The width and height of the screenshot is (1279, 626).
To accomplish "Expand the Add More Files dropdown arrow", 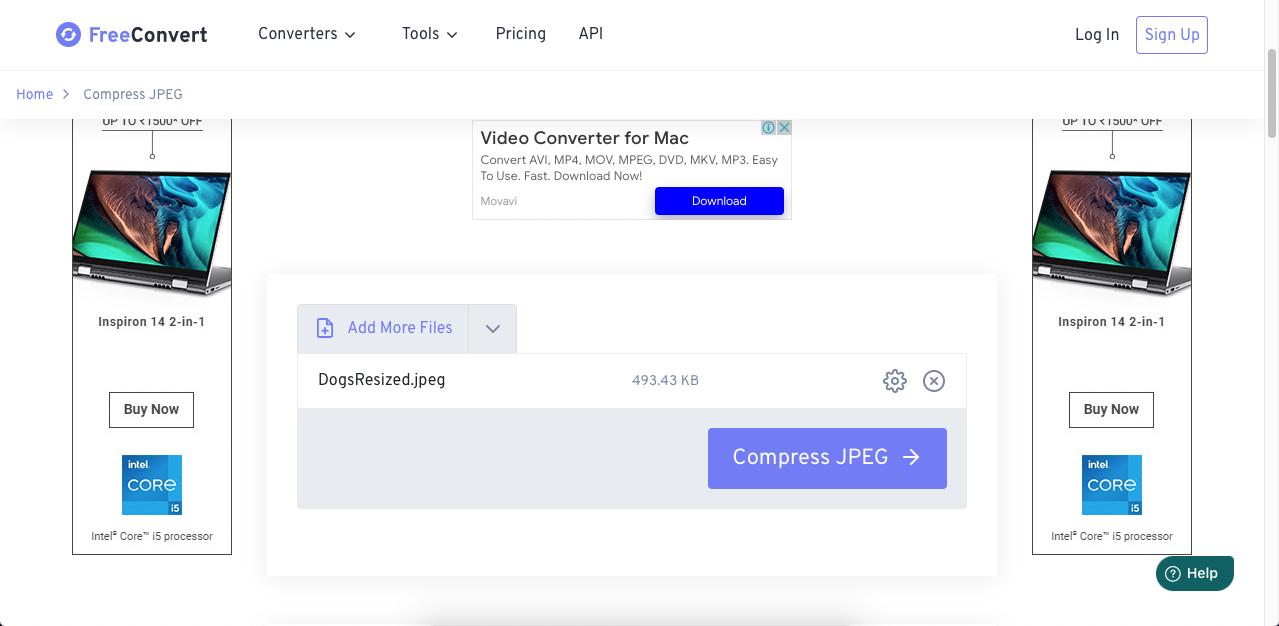I will pyautogui.click(x=492, y=329).
